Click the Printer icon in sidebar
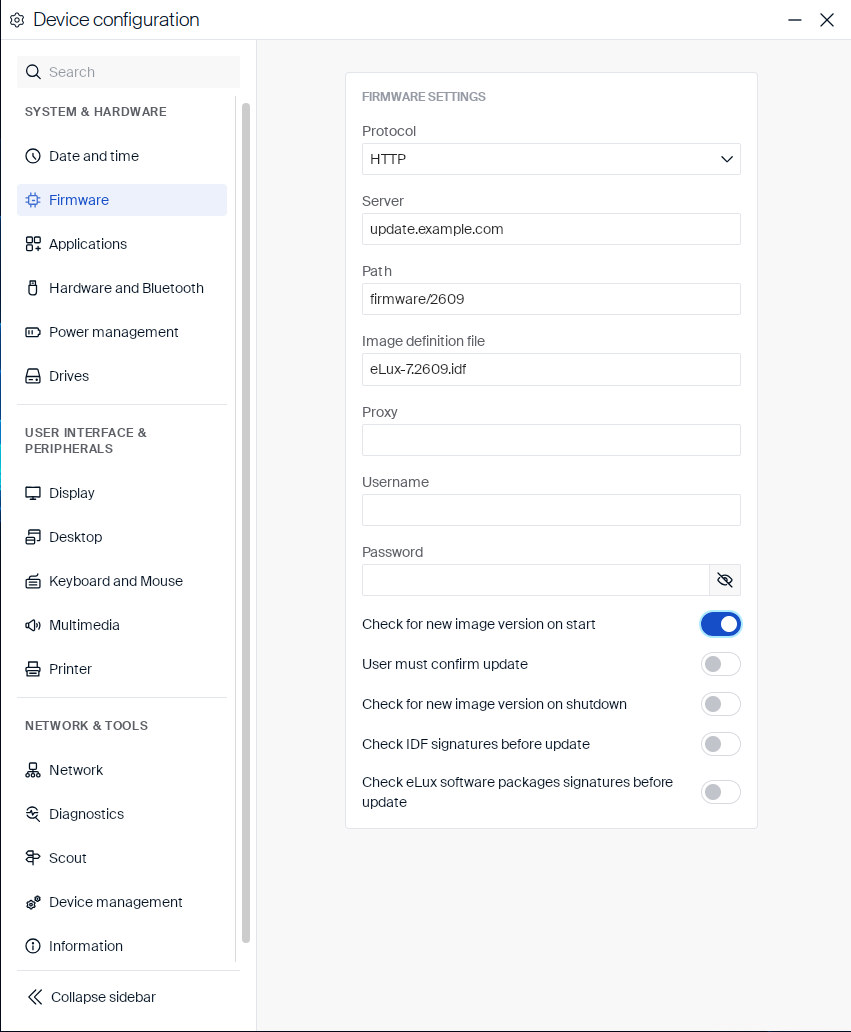Screen dimensions: 851x1032 [33, 669]
